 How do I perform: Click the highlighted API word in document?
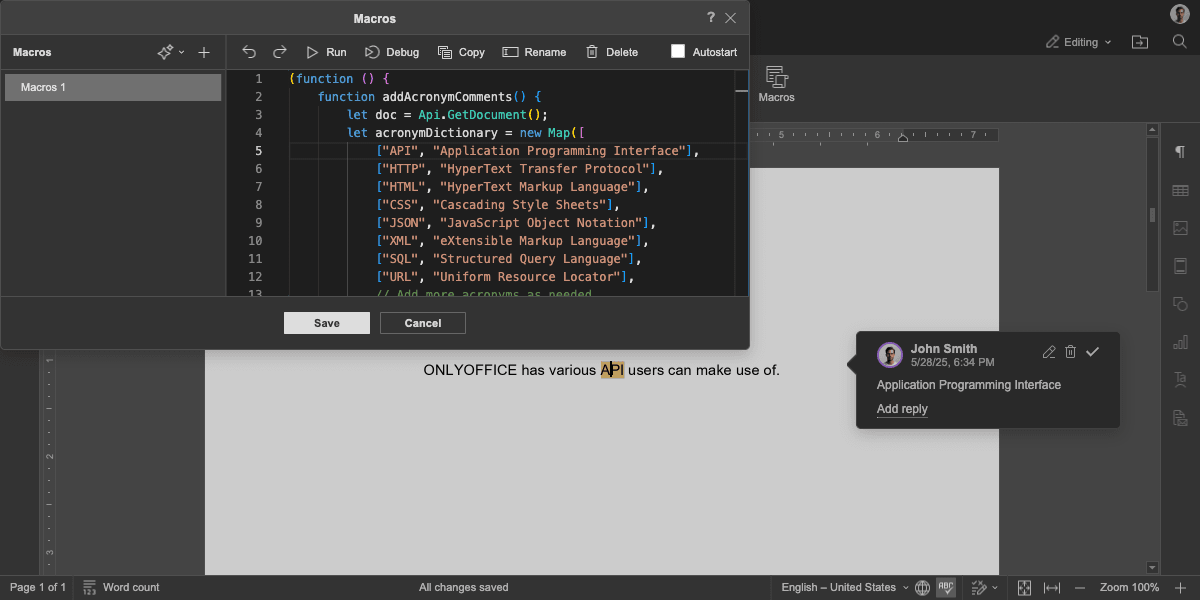[612, 370]
